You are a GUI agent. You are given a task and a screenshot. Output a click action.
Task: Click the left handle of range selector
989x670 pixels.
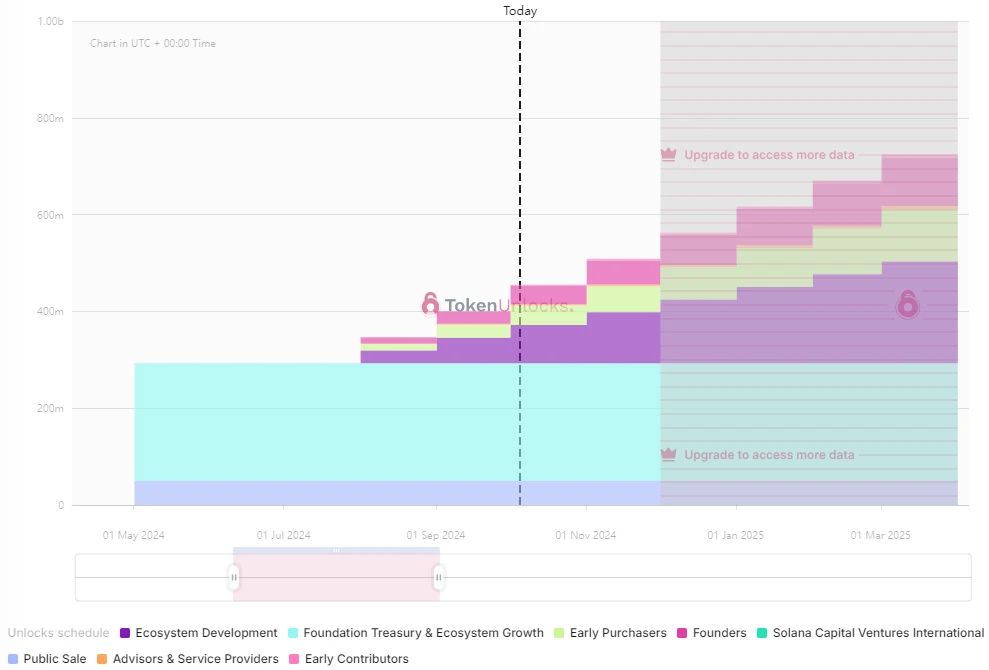point(234,577)
